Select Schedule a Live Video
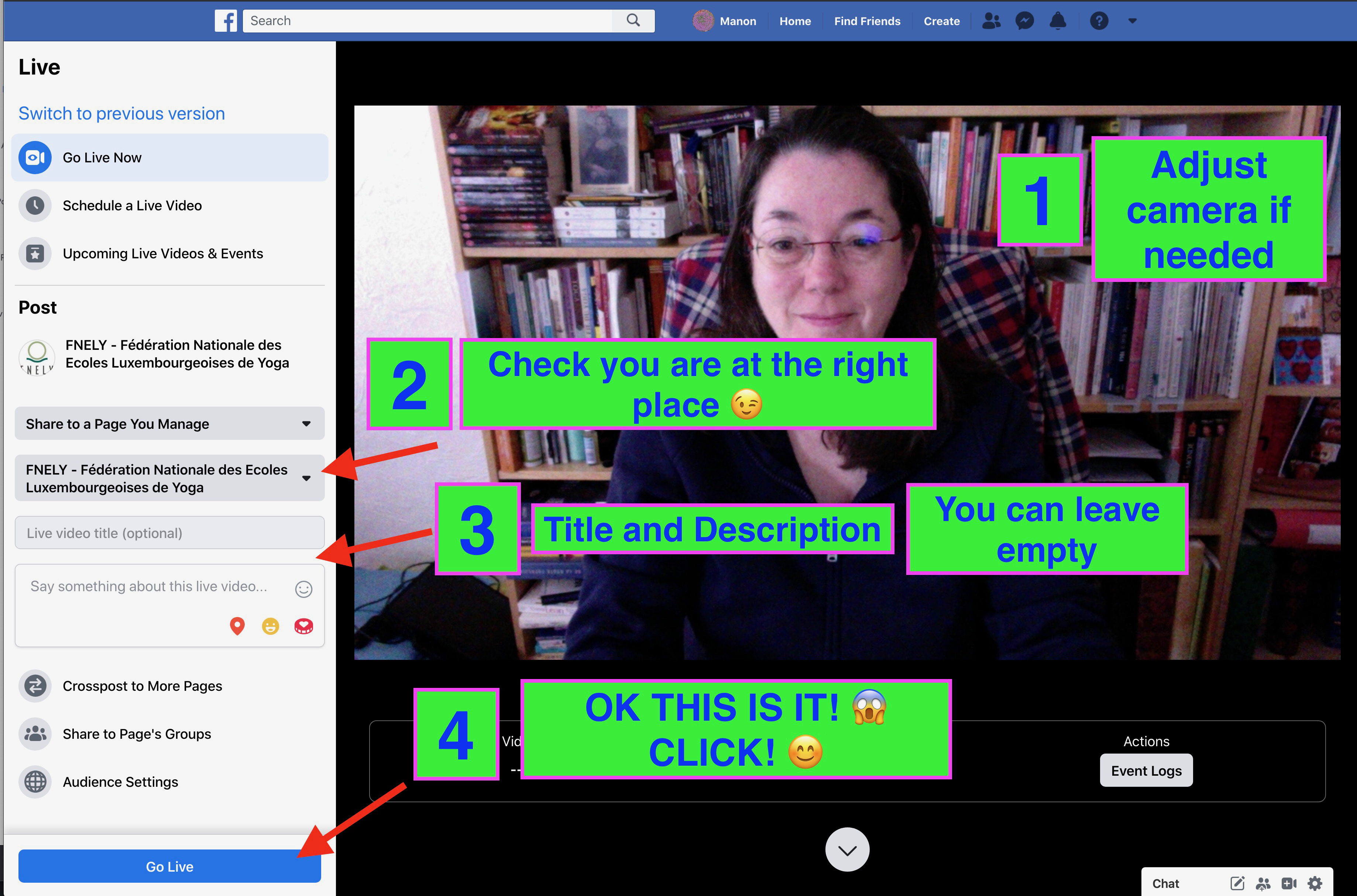 click(x=132, y=206)
